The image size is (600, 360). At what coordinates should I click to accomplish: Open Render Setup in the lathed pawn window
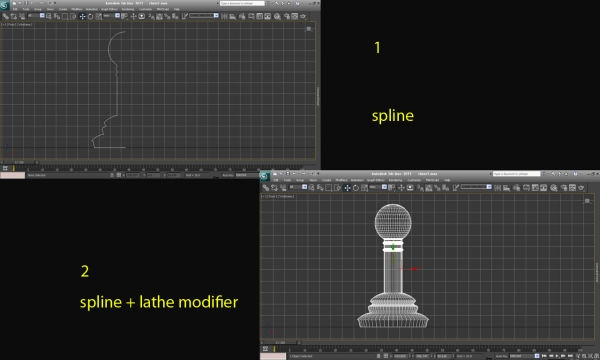click(x=564, y=188)
